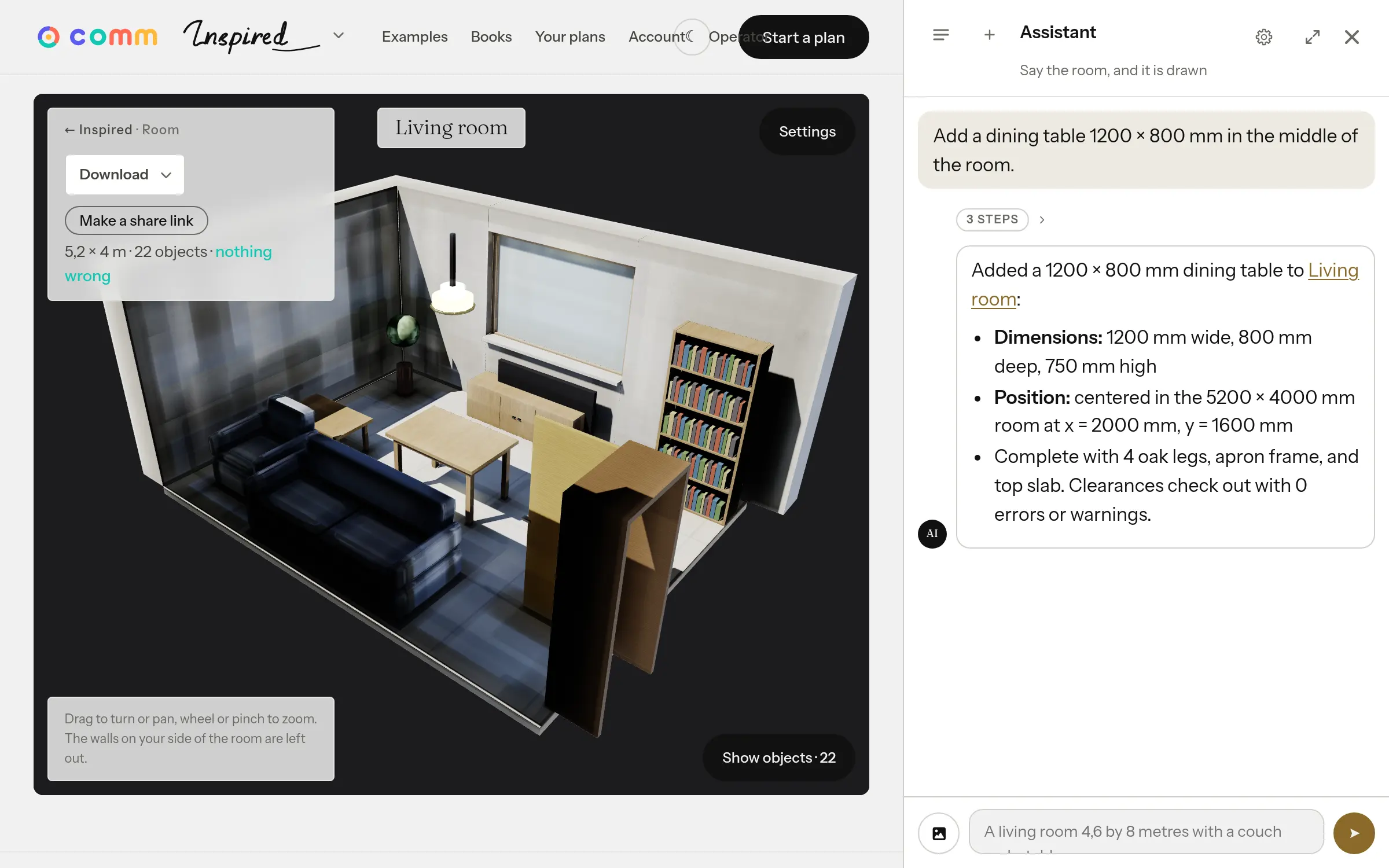Open the Examples menu item
1389x868 pixels.
(x=414, y=37)
